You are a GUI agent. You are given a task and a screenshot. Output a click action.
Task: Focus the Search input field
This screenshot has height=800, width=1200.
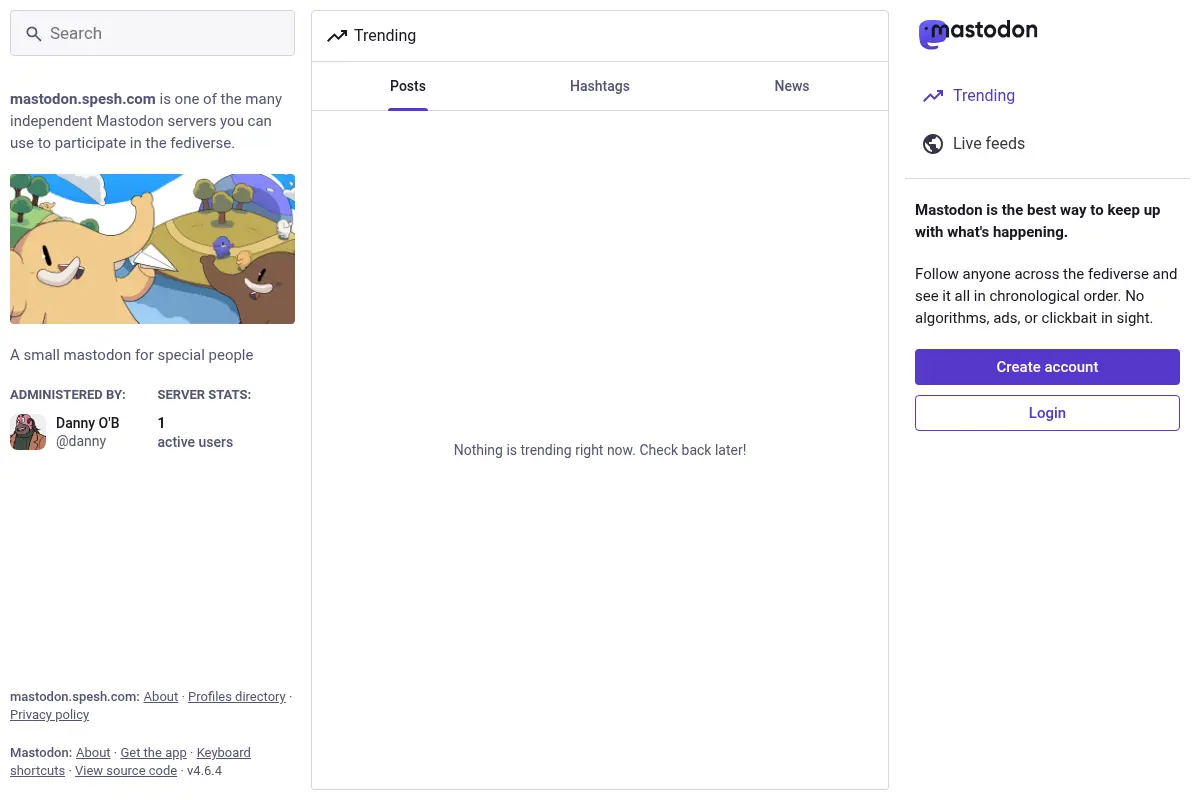click(152, 33)
